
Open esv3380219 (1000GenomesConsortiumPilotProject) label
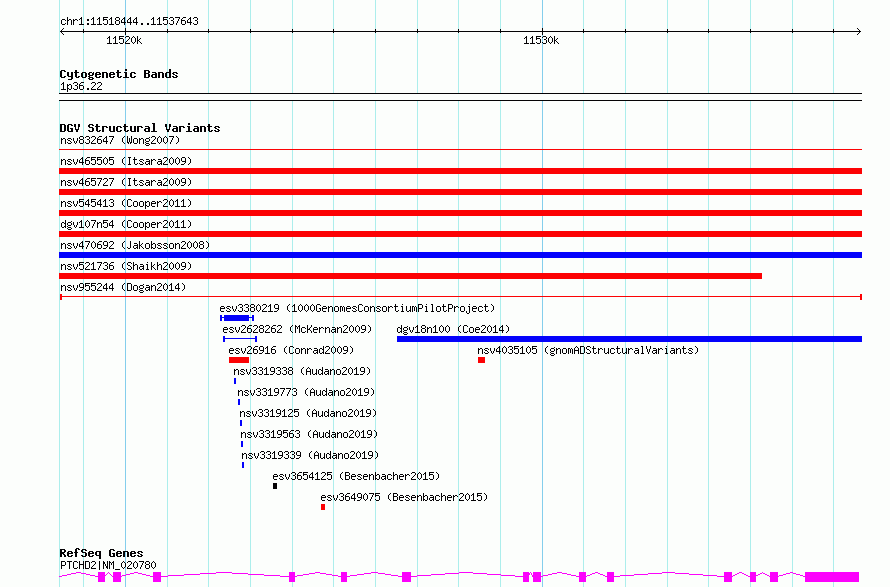[357, 308]
